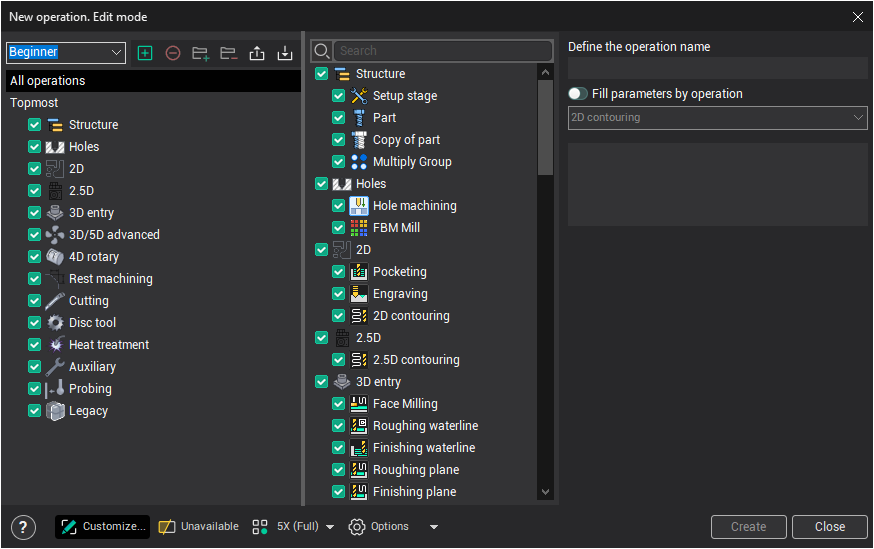Click the remove folder icon
The image size is (874, 549).
tap(229, 53)
